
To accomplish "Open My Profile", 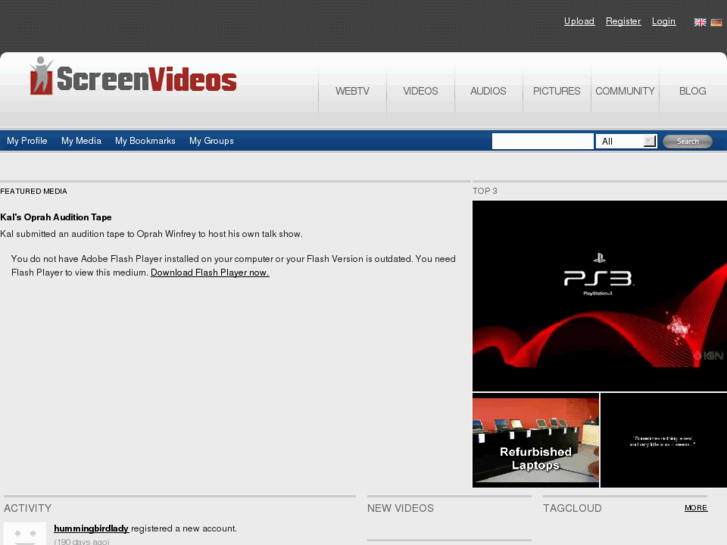I will pos(27,141).
